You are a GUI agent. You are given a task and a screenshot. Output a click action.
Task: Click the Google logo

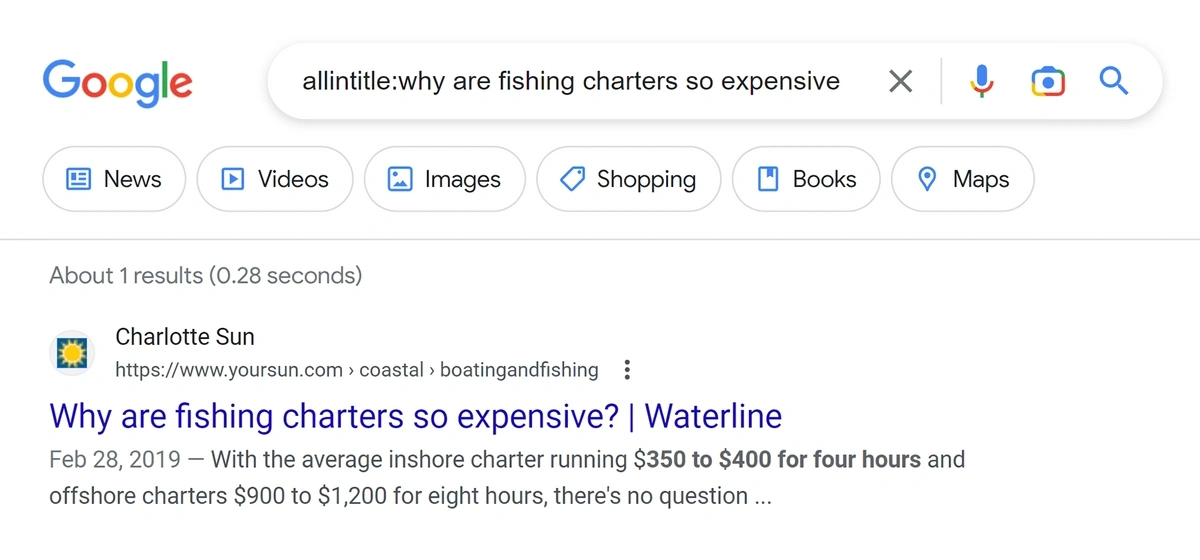118,83
